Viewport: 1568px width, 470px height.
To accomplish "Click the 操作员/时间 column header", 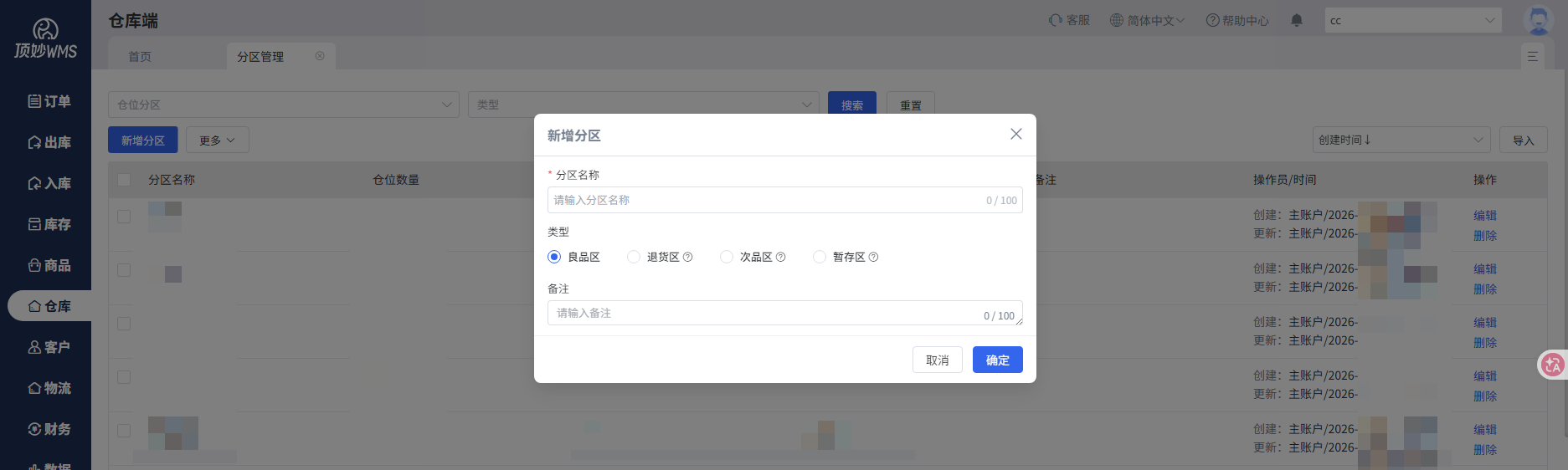I will coord(1285,180).
